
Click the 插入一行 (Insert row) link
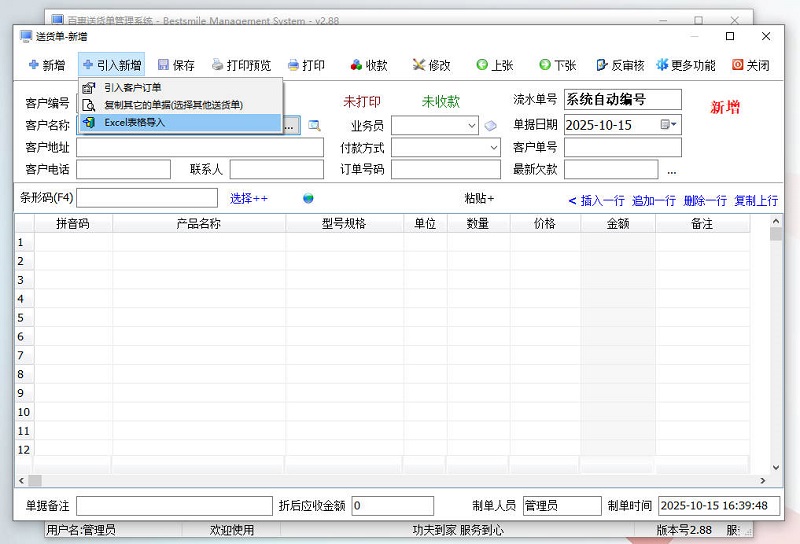pos(596,200)
